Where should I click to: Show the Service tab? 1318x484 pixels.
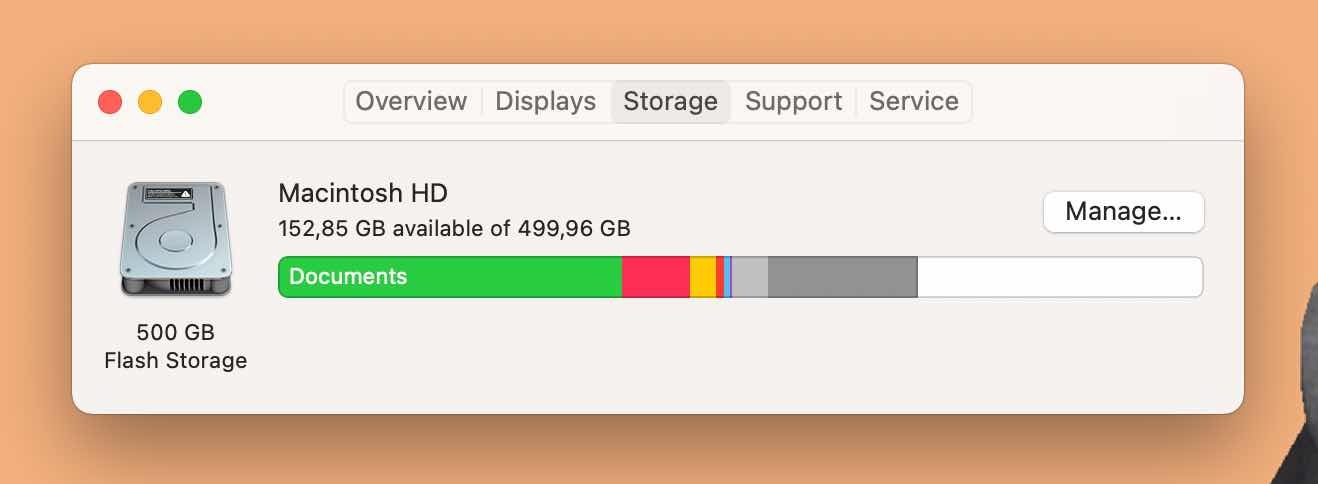pyautogui.click(x=913, y=102)
